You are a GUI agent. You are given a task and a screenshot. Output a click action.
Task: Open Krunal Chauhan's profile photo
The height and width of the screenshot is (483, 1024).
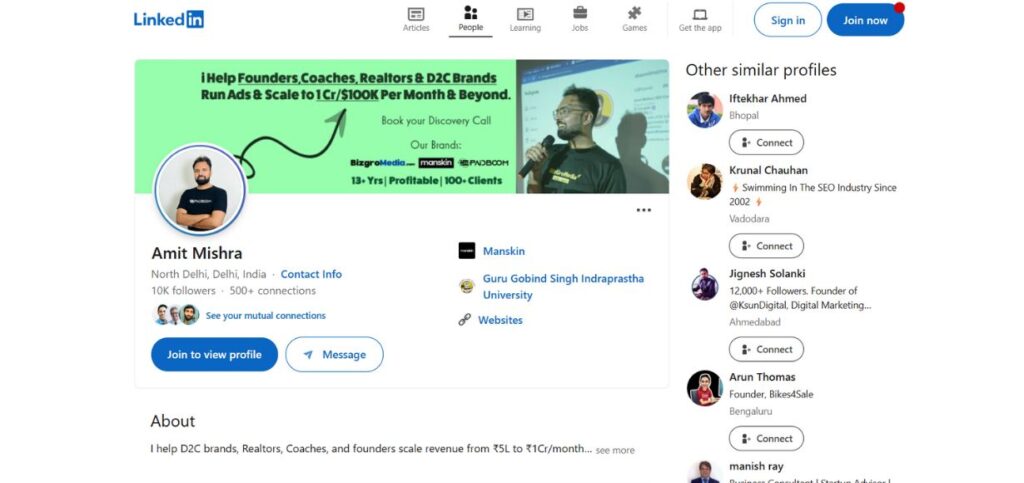(x=705, y=181)
